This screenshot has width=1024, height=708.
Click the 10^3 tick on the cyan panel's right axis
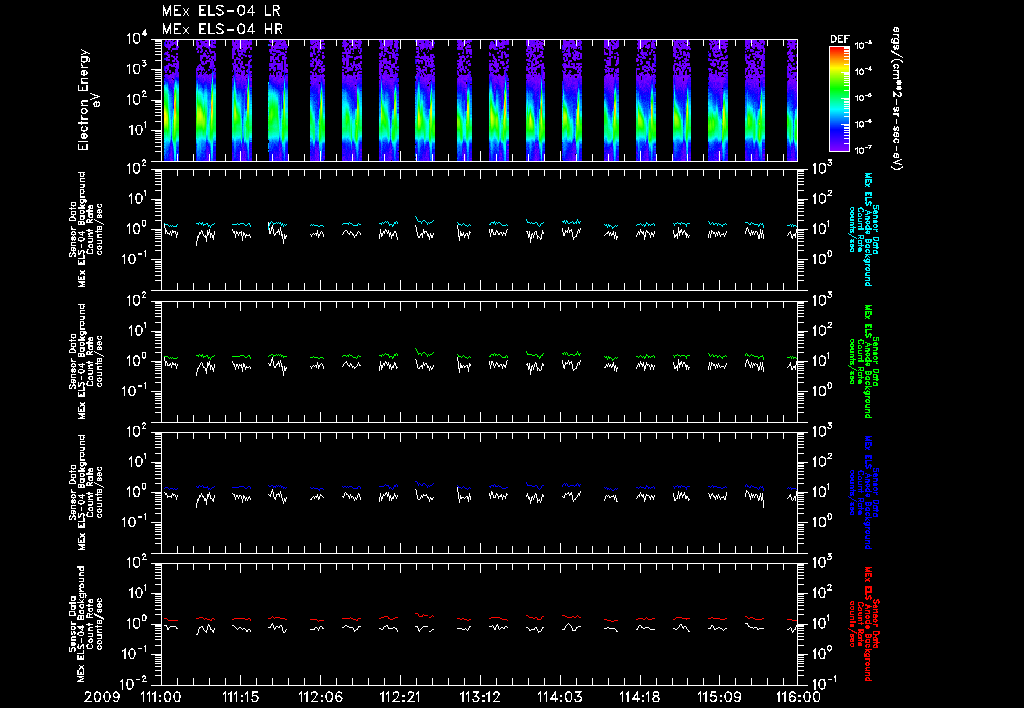[x=822, y=169]
